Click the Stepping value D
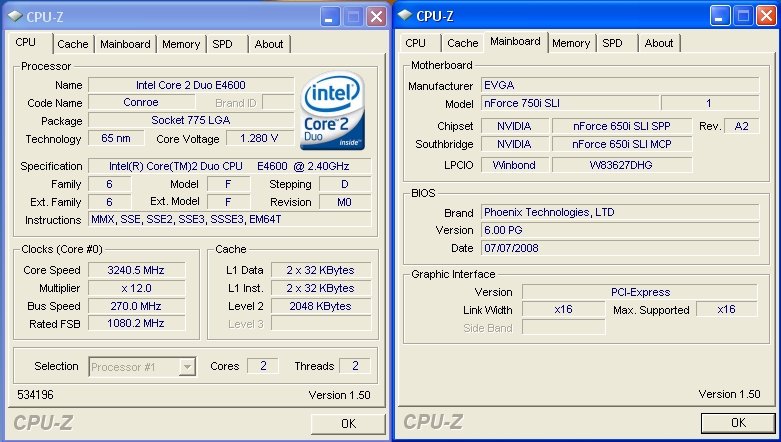Viewport: 781px width, 442px height. tap(345, 184)
